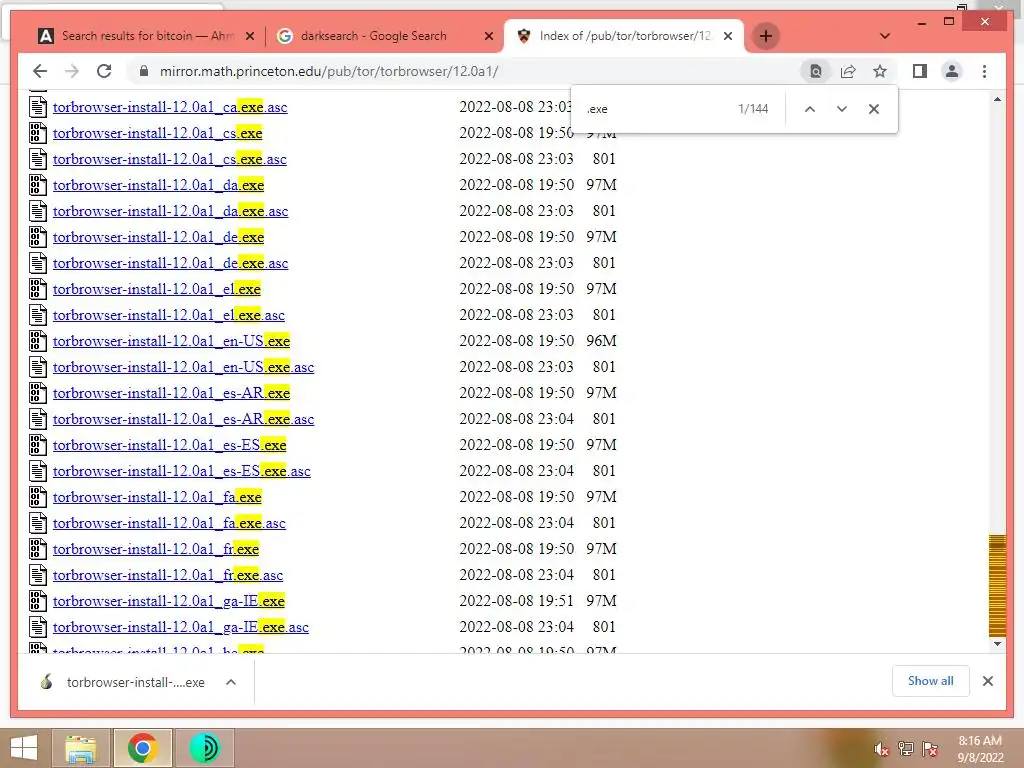Click the scrollbar up arrow

(x=997, y=99)
